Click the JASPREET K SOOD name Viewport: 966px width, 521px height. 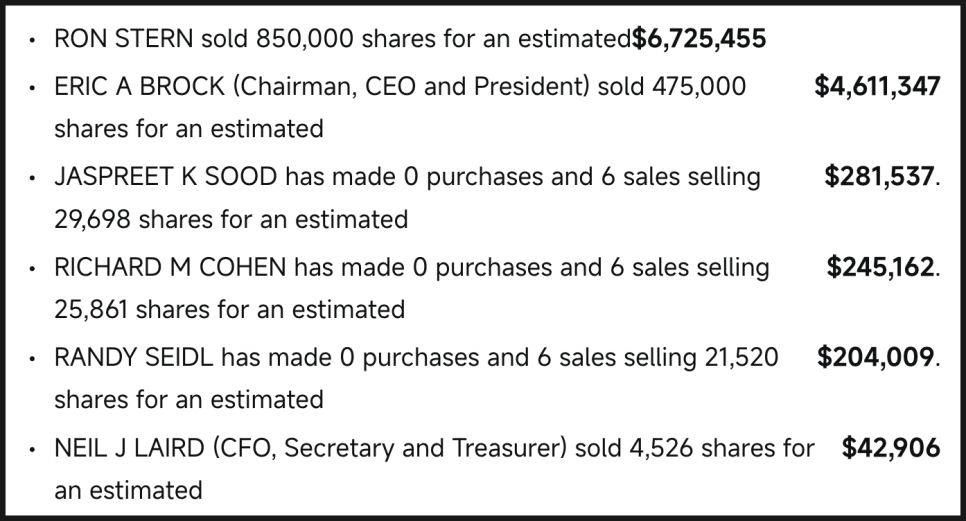166,178
